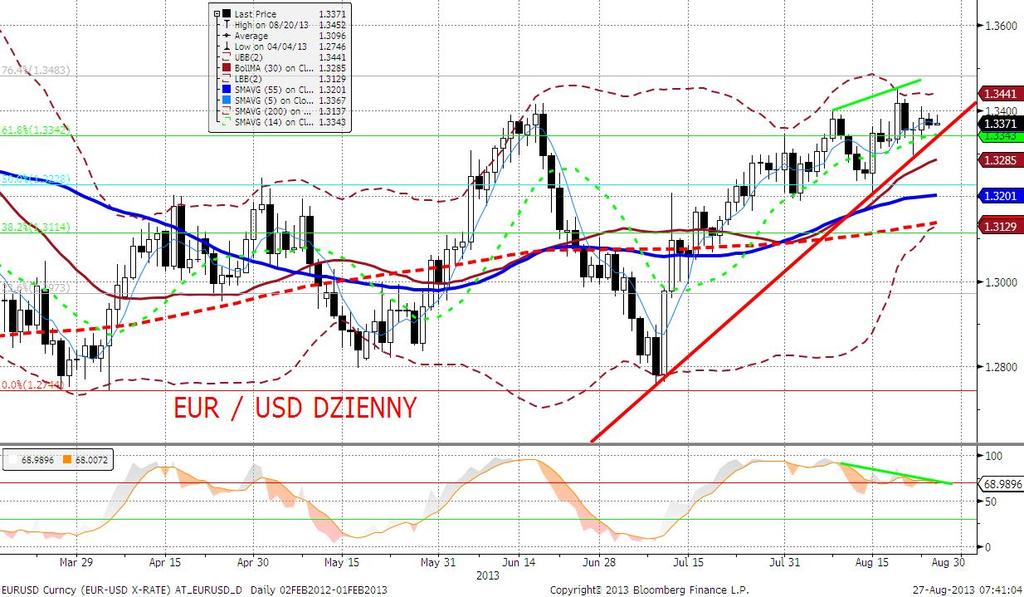The image size is (1024, 597).
Task: Click the dark blue SMAVG (55) swatch
Action: click(x=227, y=89)
